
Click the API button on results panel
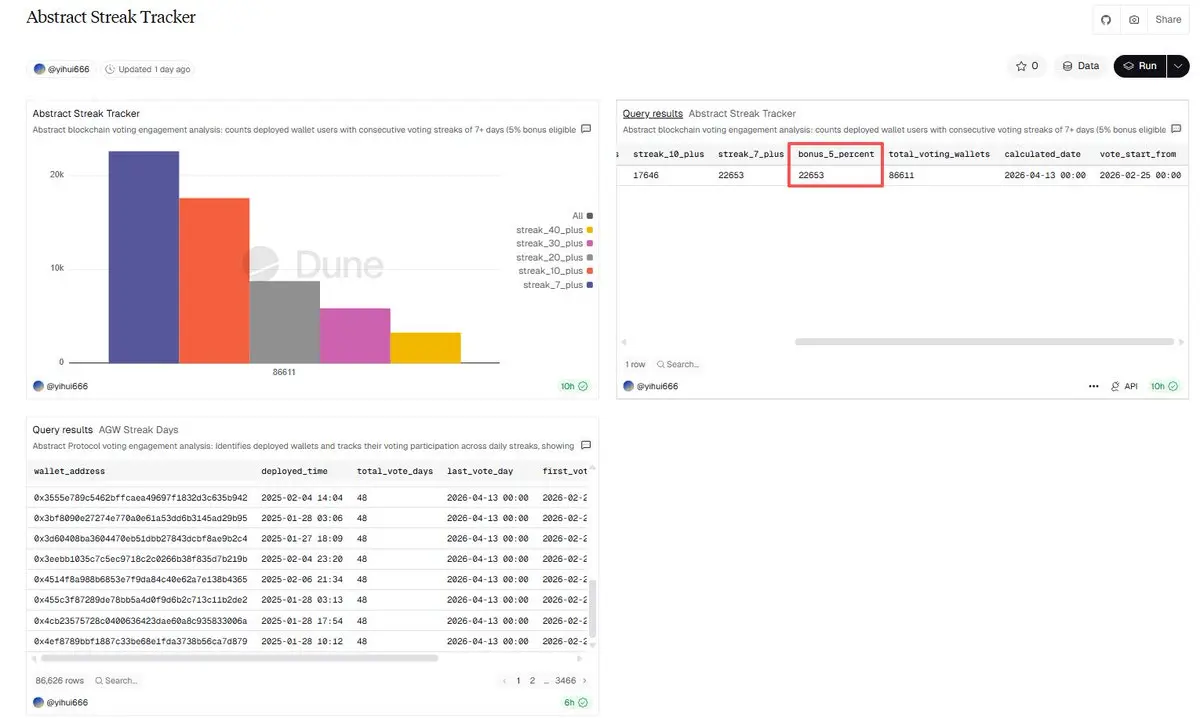1124,386
